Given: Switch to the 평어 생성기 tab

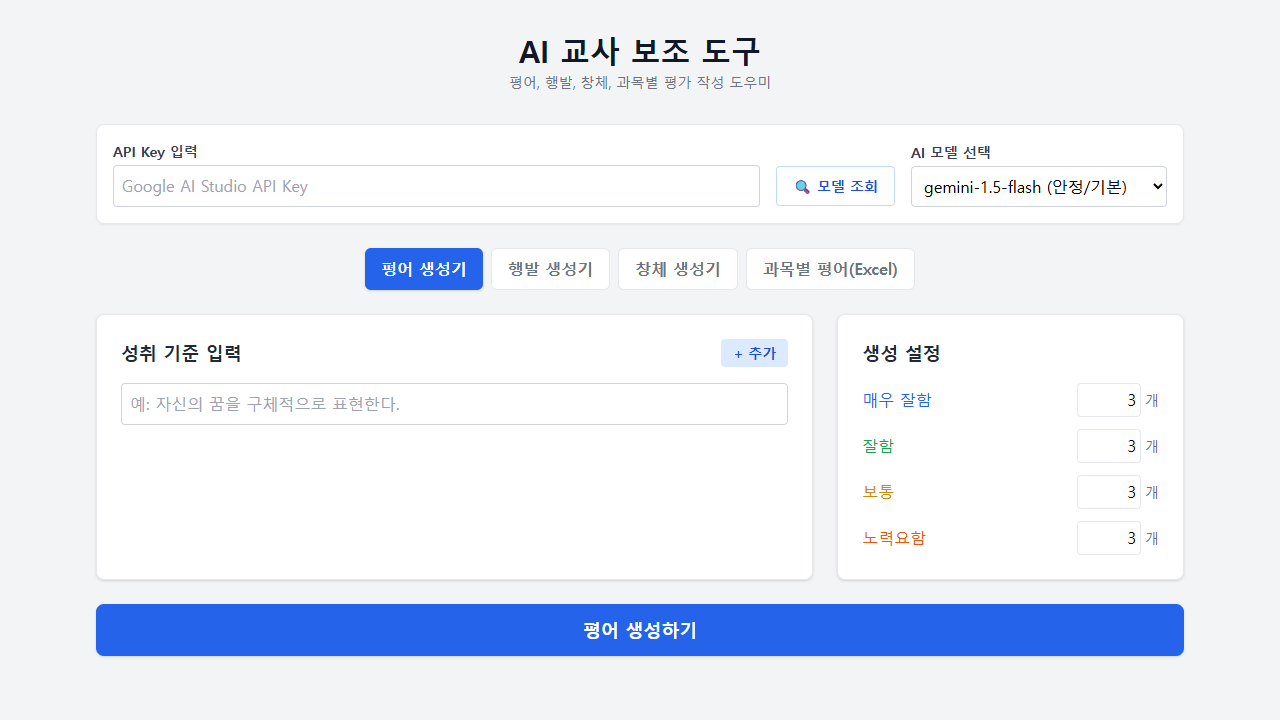Looking at the screenshot, I should [424, 269].
